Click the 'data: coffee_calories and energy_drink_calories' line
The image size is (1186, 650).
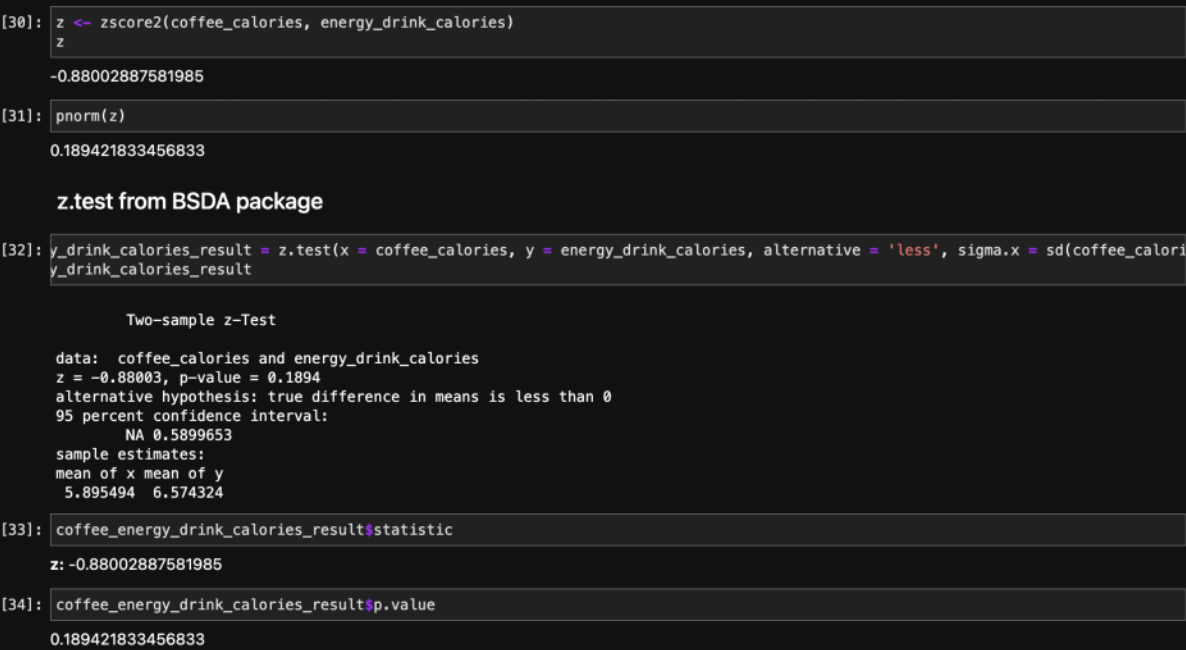[267, 359]
